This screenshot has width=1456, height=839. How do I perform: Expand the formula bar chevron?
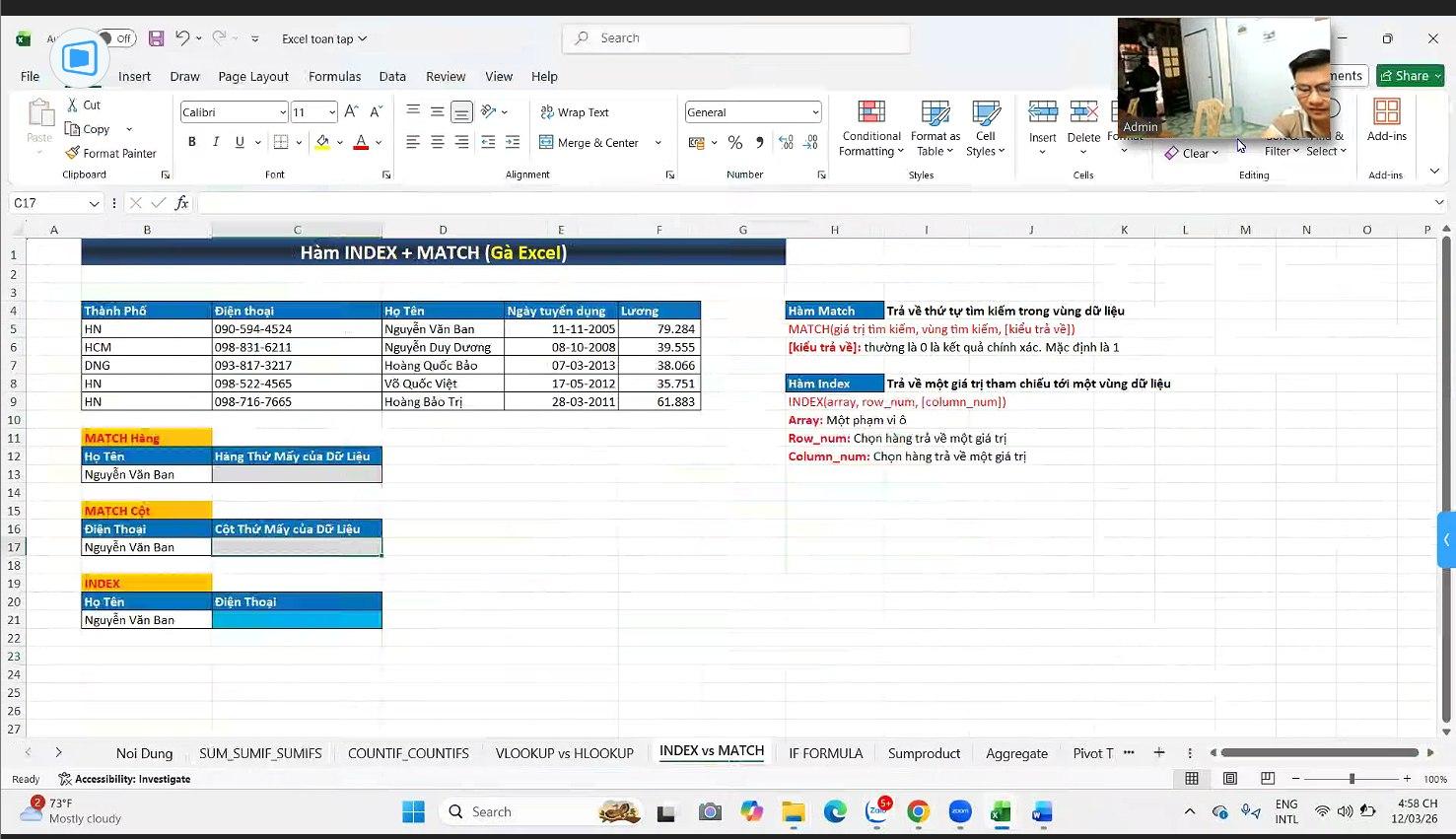[1439, 203]
